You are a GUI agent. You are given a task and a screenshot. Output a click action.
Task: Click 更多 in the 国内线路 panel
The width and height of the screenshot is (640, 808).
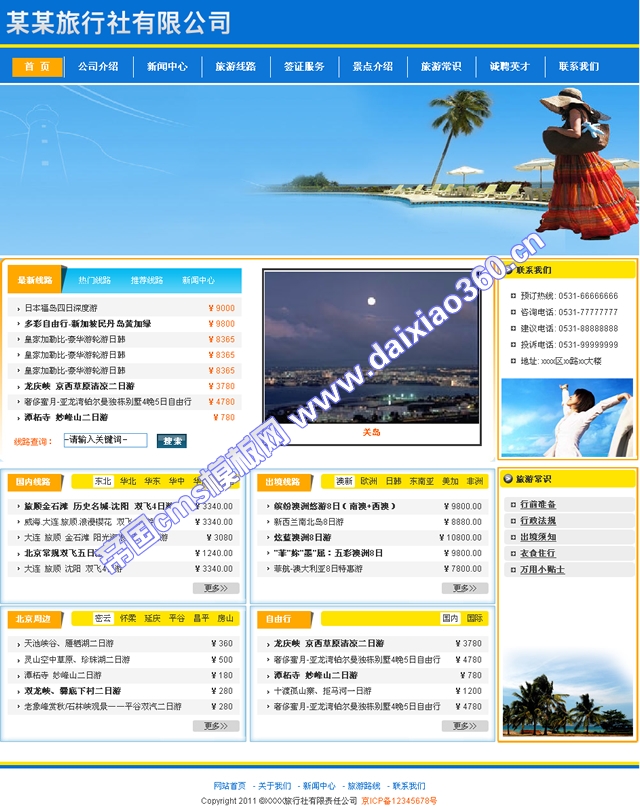click(216, 588)
